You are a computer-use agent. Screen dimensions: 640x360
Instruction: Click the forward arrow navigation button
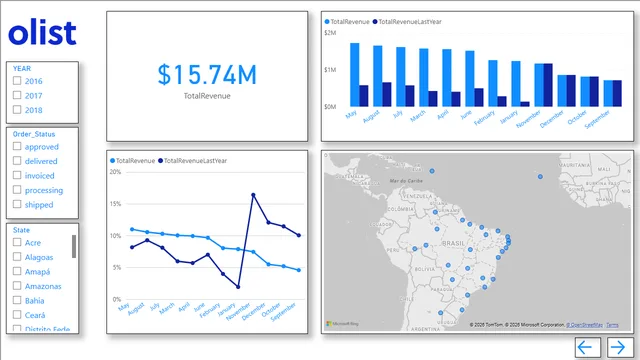click(620, 347)
